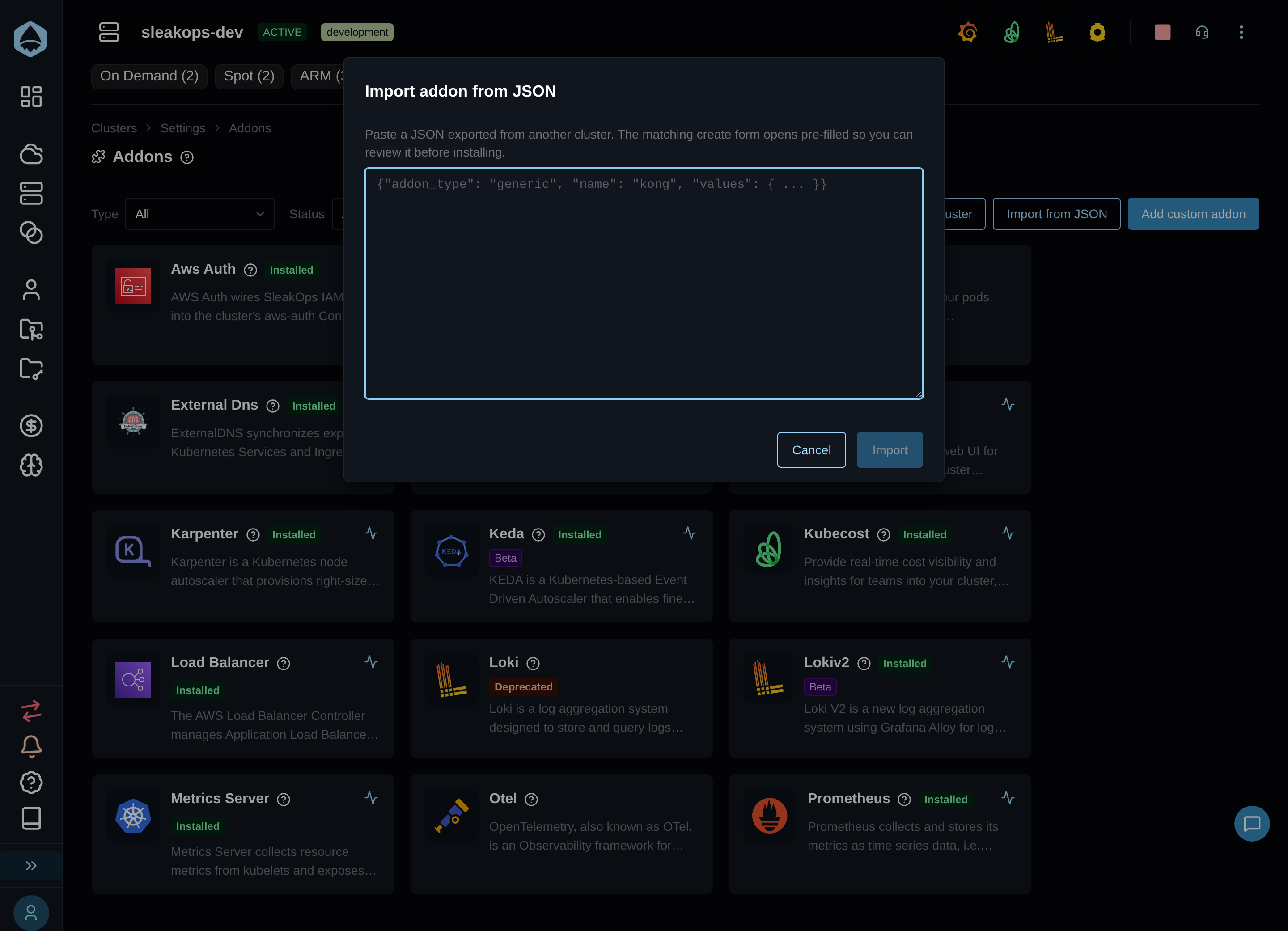View Karpenter addon activity metrics icon
Viewport: 1288px width, 931px height.
[371, 533]
